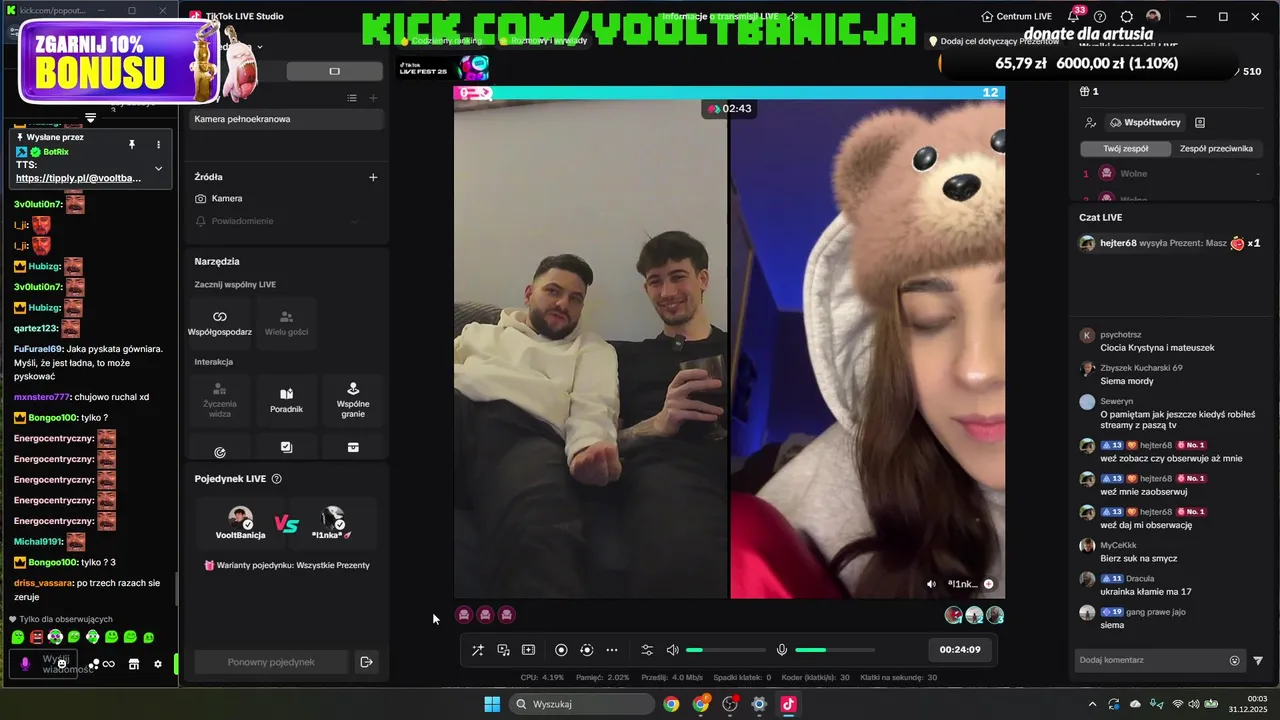Switch to Zespół przeciwnika tab
This screenshot has width=1280, height=720.
(1216, 148)
